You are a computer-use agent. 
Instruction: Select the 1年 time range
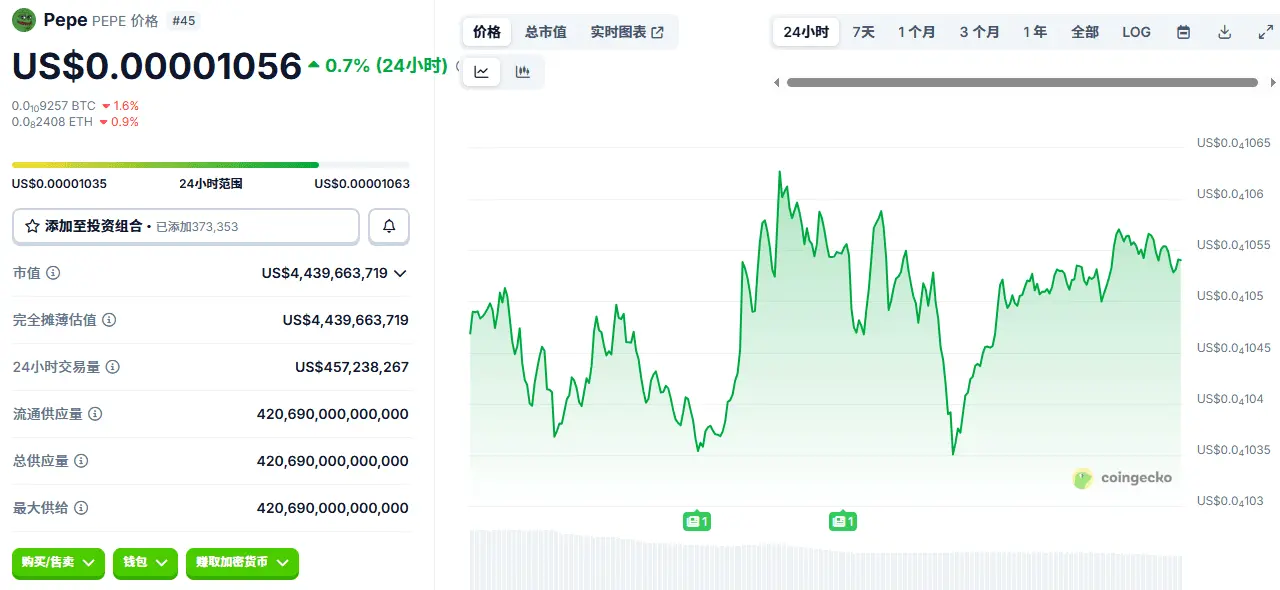point(1035,32)
